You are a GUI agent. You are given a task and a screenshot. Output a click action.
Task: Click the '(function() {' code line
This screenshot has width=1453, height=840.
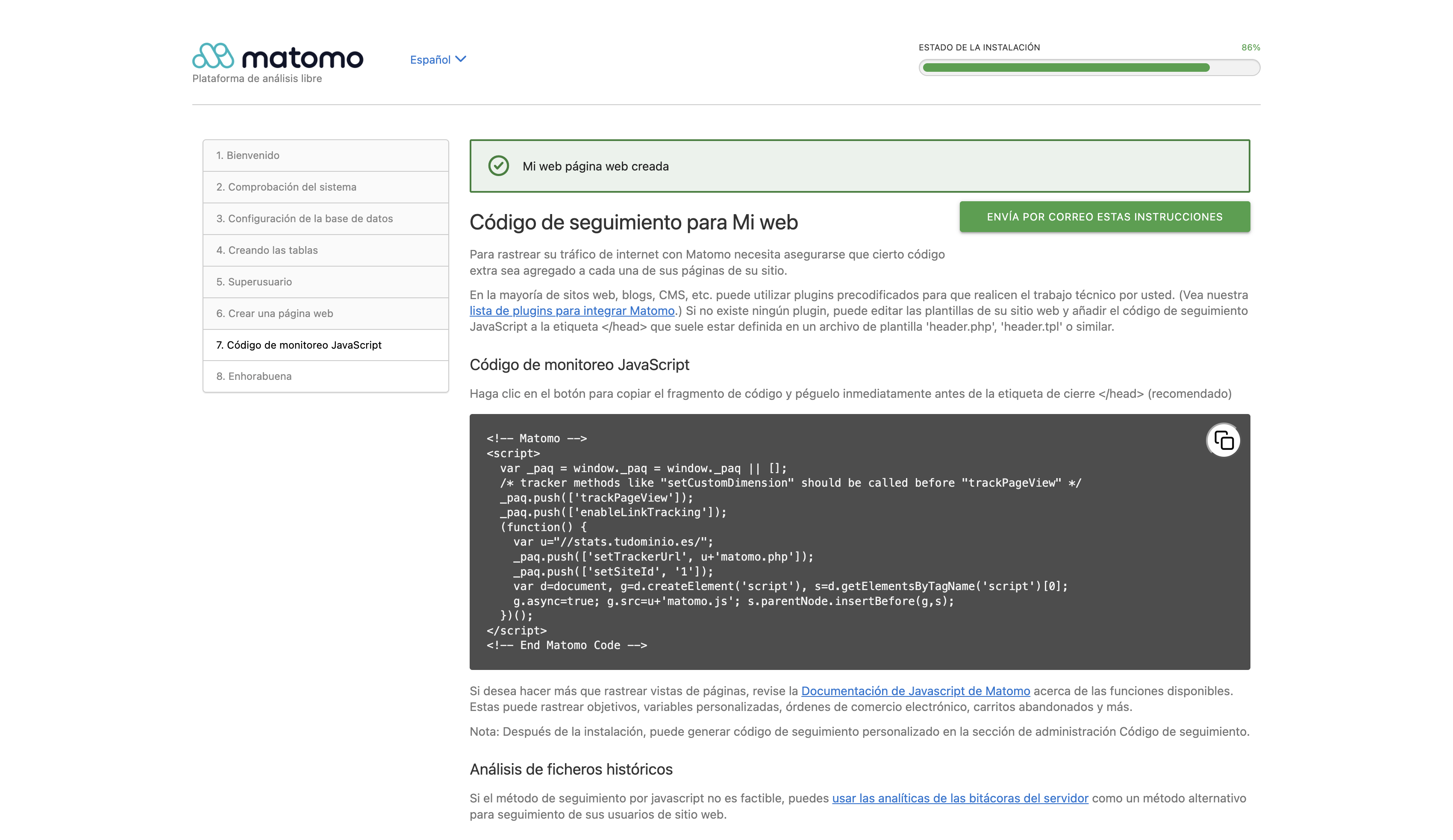point(543,527)
